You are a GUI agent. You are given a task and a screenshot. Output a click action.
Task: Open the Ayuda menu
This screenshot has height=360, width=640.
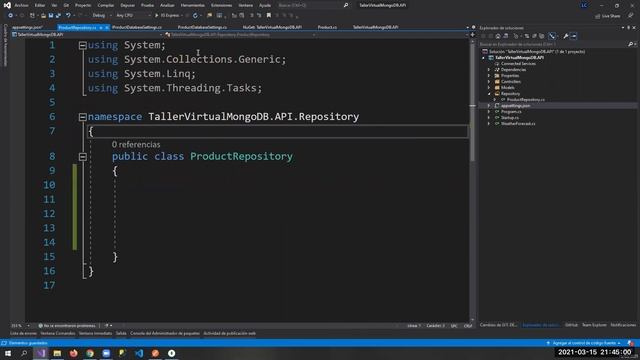265,5
